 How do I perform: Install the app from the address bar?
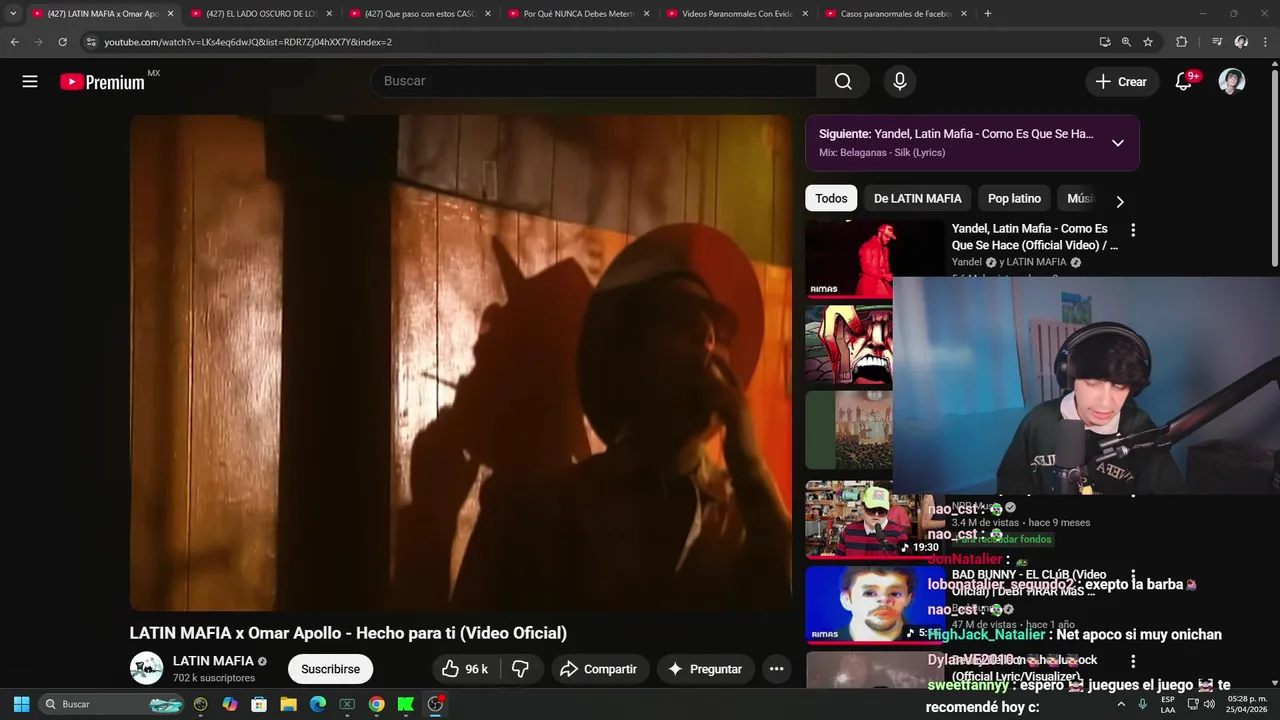(1105, 42)
